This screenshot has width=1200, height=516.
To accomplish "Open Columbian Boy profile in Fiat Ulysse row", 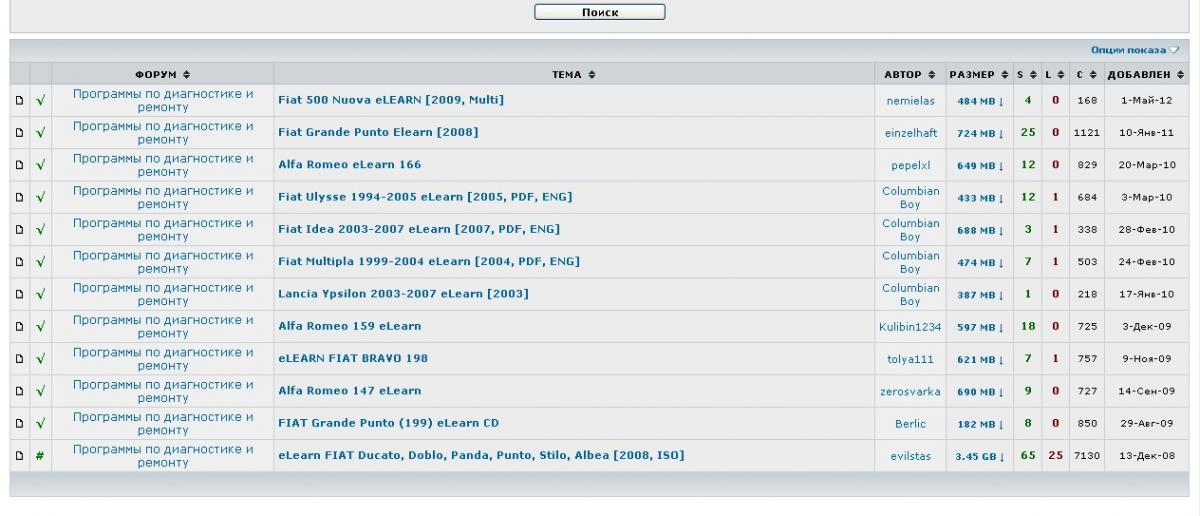I will (x=910, y=197).
